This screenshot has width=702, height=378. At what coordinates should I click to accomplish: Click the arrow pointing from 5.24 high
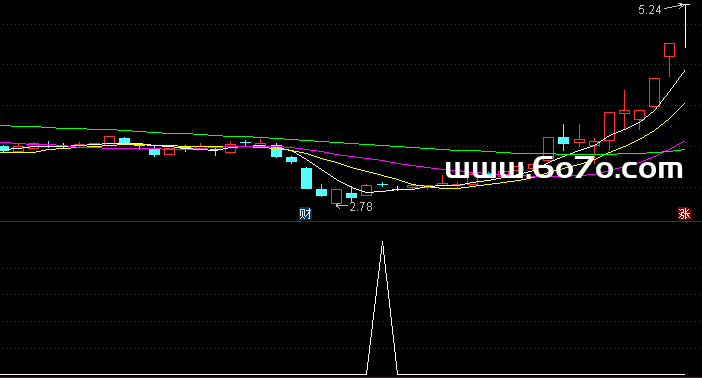pyautogui.click(x=674, y=6)
